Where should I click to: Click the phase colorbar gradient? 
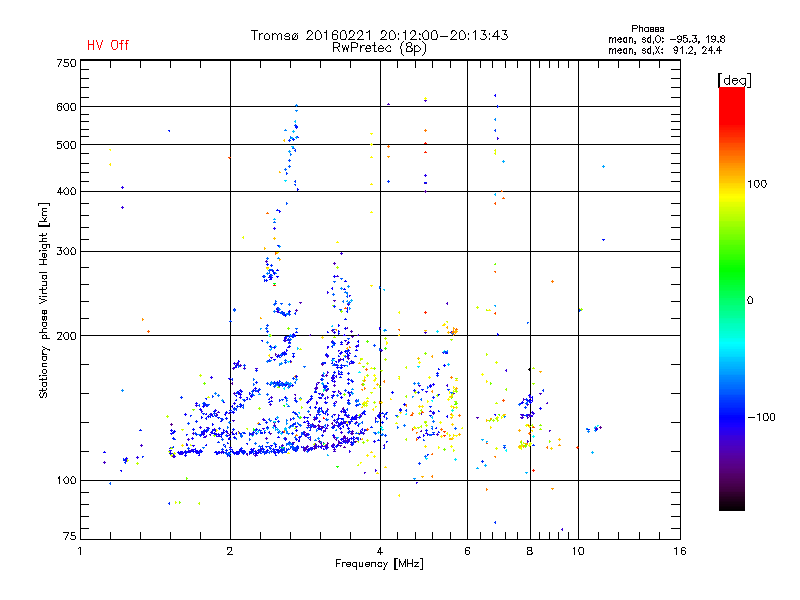point(732,299)
